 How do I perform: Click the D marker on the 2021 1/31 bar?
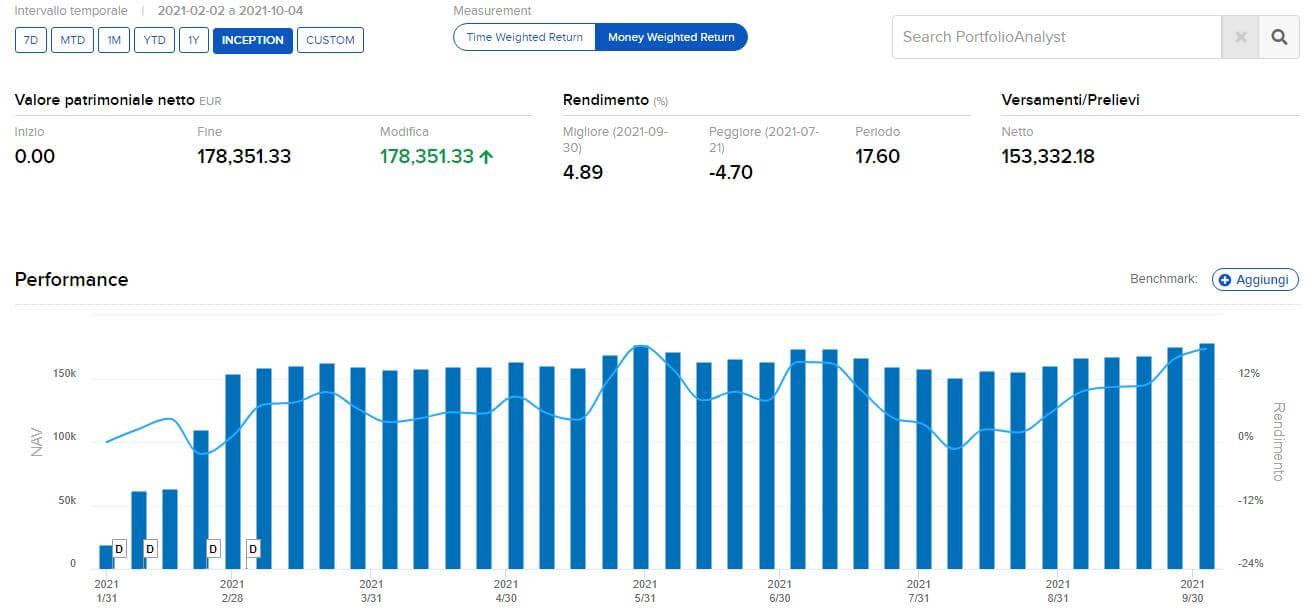tap(118, 548)
